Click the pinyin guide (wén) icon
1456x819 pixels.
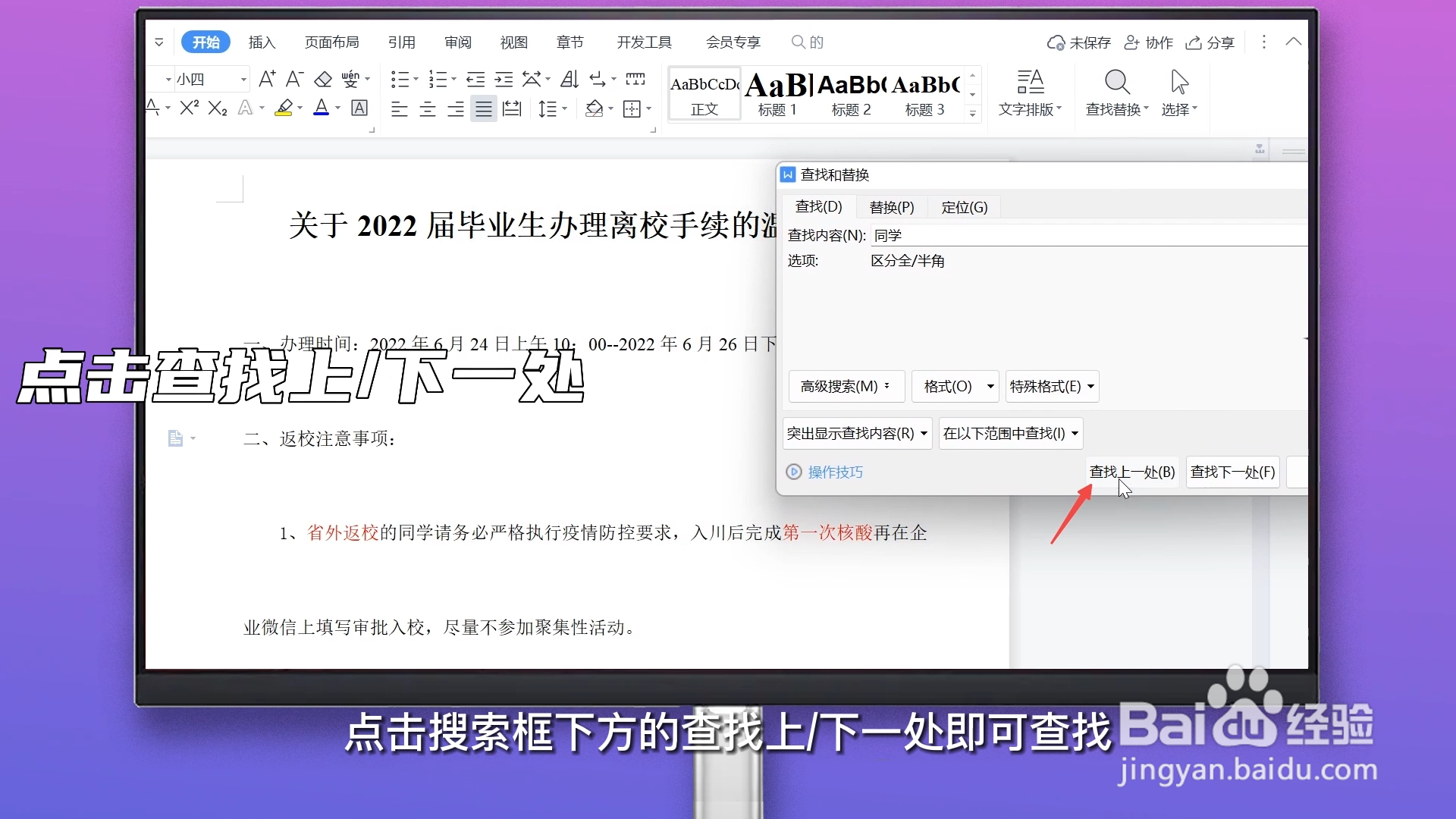[350, 79]
